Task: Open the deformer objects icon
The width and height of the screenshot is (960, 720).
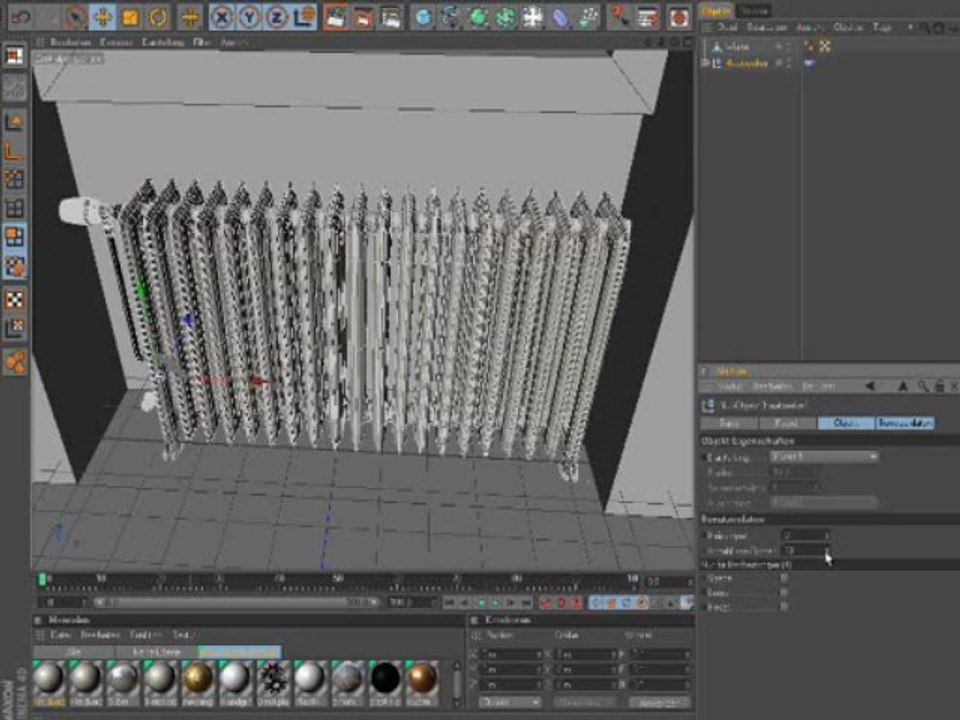Action: [562, 17]
